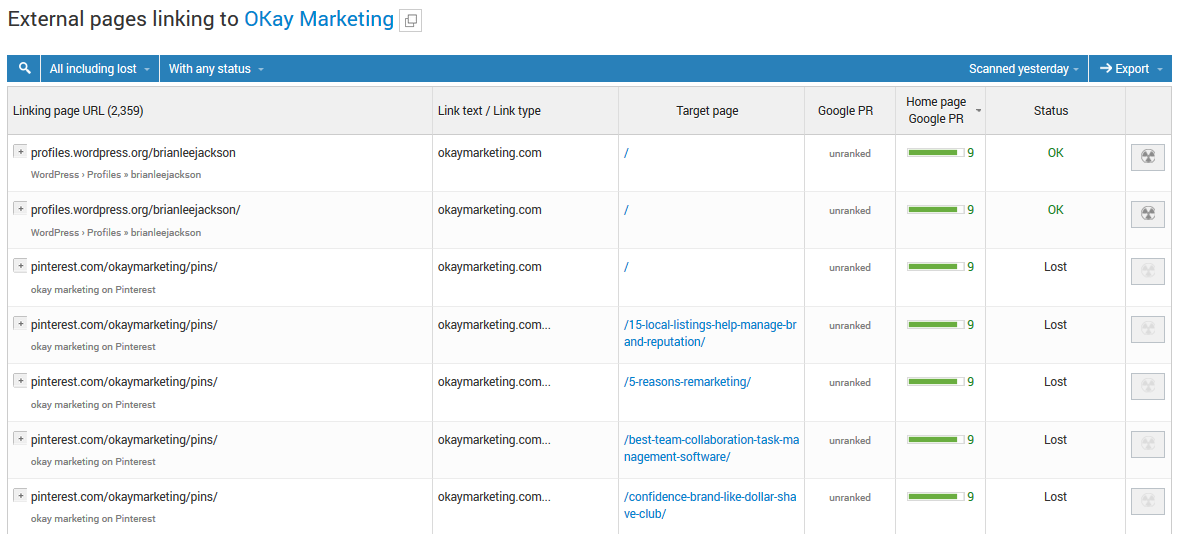Click greyed disavow icon in best-team-collaboration row
The height and width of the screenshot is (534, 1179).
1147,444
